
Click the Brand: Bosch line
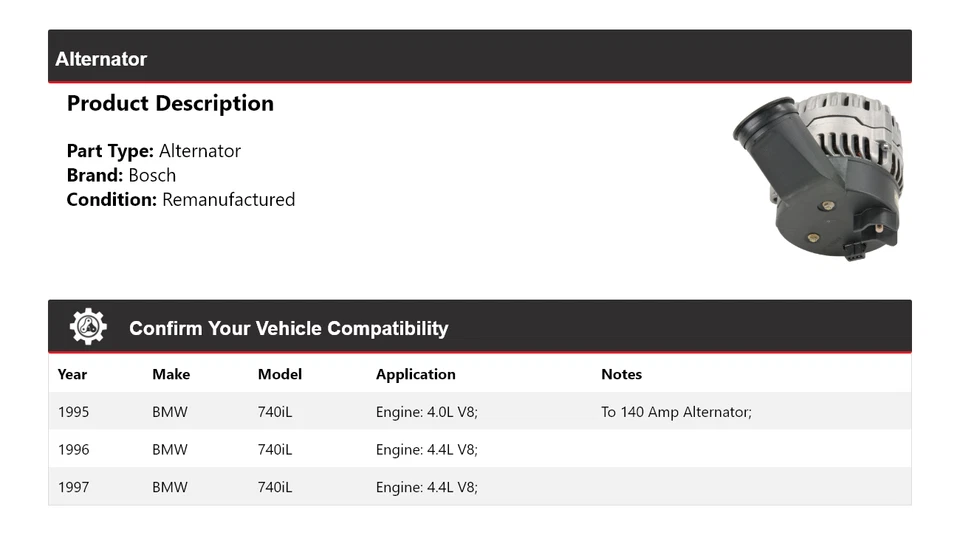121,175
